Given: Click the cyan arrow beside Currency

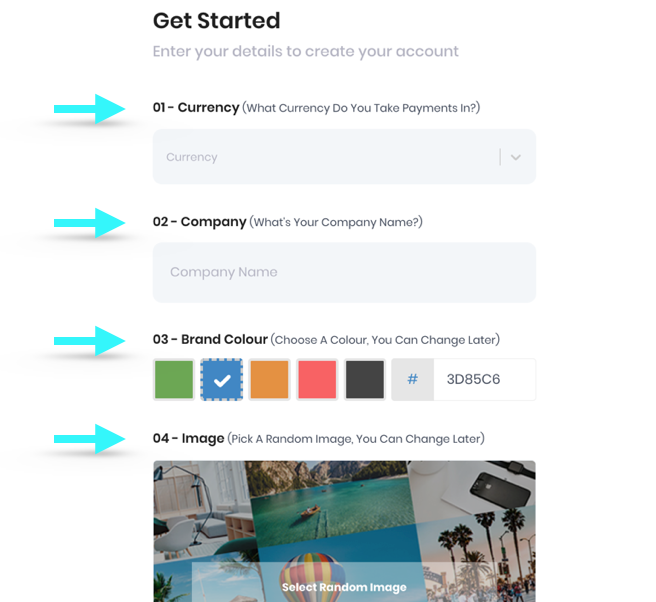Looking at the screenshot, I should click(x=90, y=109).
